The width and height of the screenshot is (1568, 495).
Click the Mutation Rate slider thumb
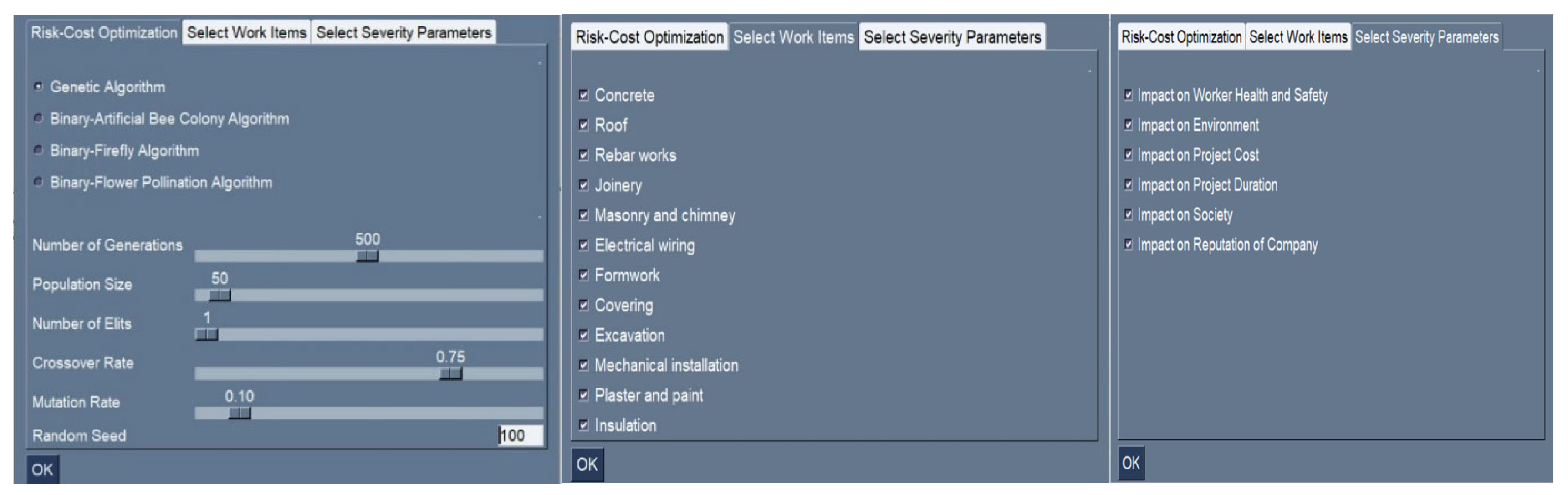pyautogui.click(x=239, y=413)
